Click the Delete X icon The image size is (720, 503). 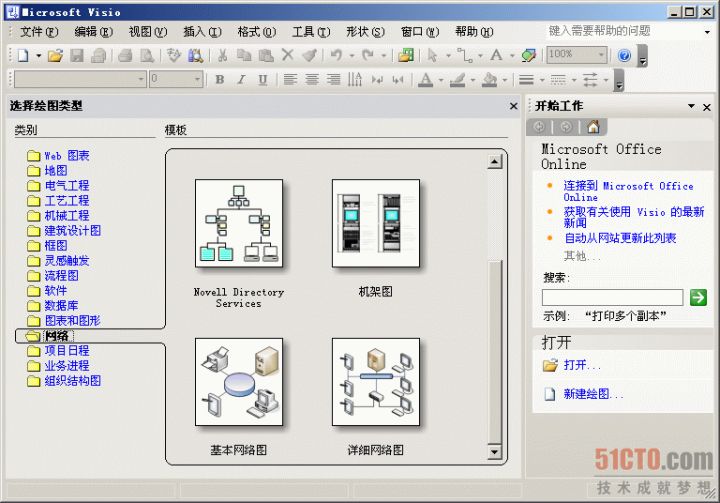pyautogui.click(x=287, y=55)
